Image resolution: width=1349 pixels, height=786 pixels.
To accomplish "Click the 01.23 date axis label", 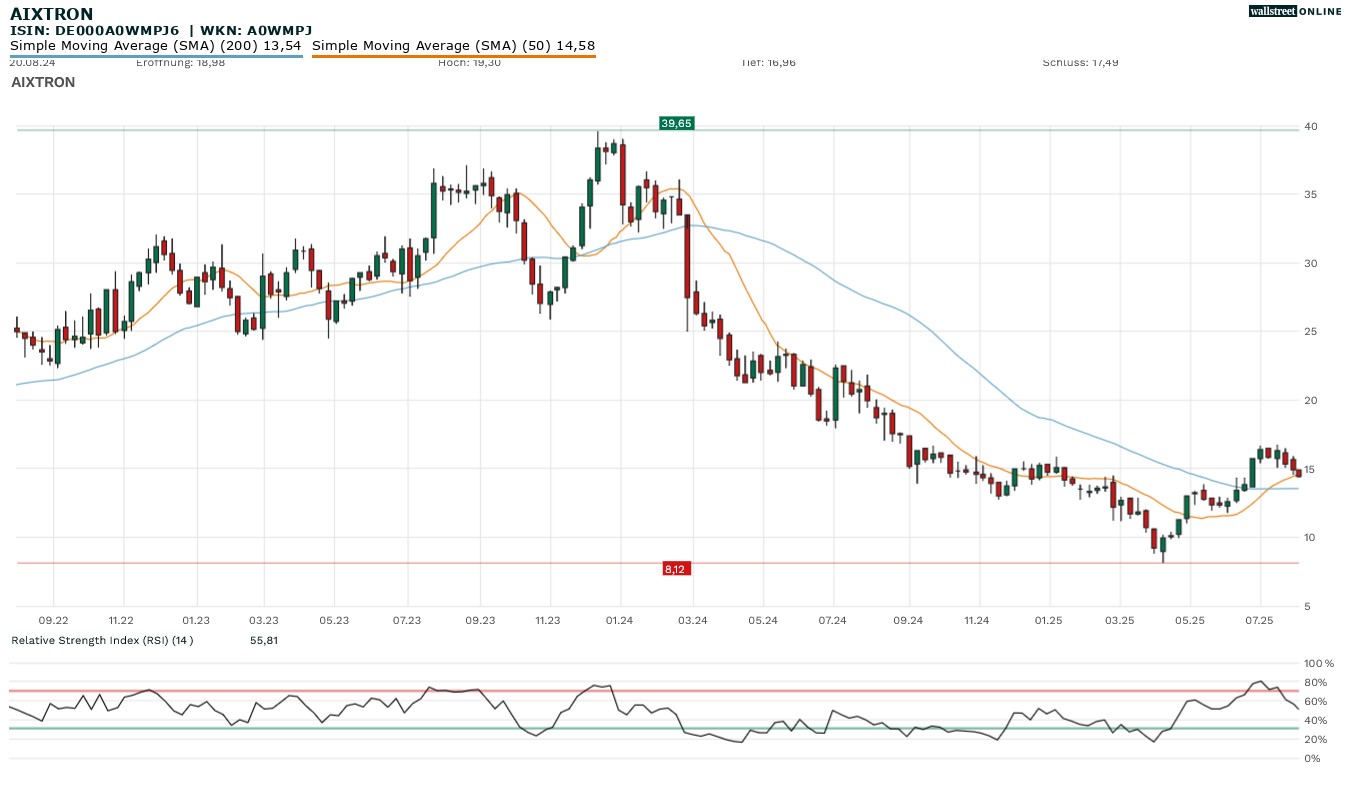I will 196,621.
